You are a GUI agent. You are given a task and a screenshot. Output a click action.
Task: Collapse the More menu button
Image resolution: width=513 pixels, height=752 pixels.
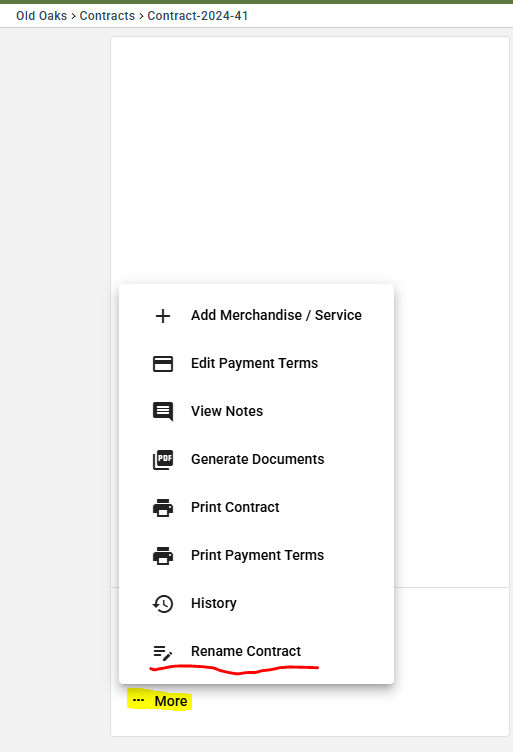click(160, 701)
